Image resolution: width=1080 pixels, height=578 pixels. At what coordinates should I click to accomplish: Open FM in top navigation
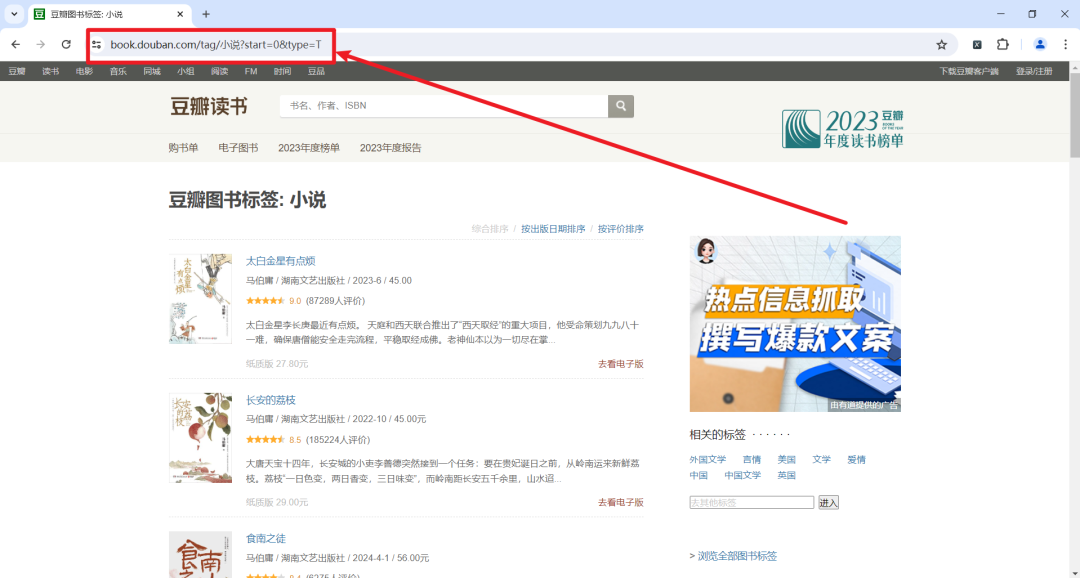(x=251, y=71)
